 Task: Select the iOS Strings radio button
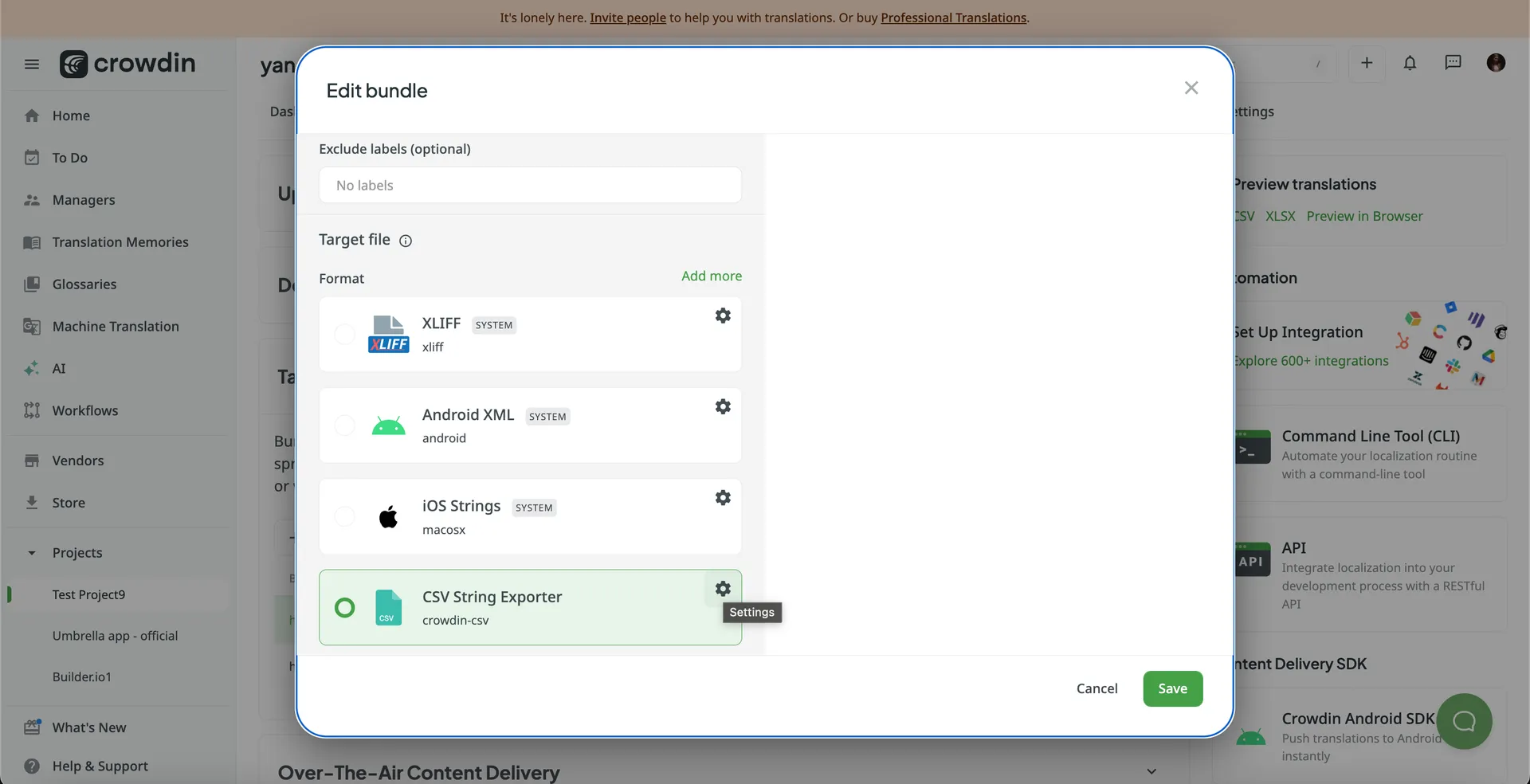point(344,517)
